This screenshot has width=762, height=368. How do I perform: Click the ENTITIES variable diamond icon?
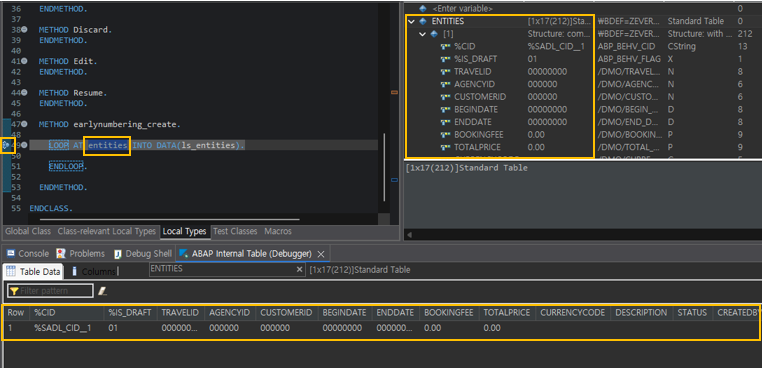click(423, 21)
